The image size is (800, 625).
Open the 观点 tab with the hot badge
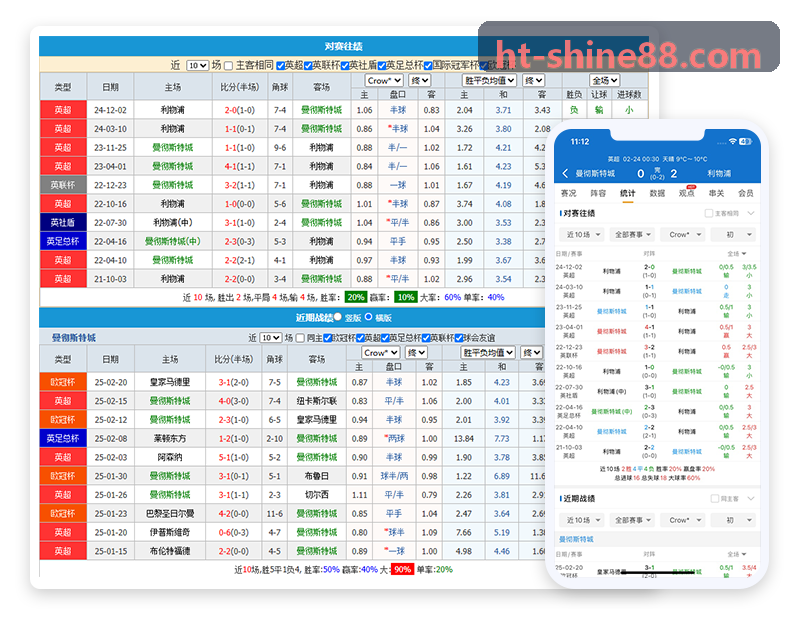687,193
